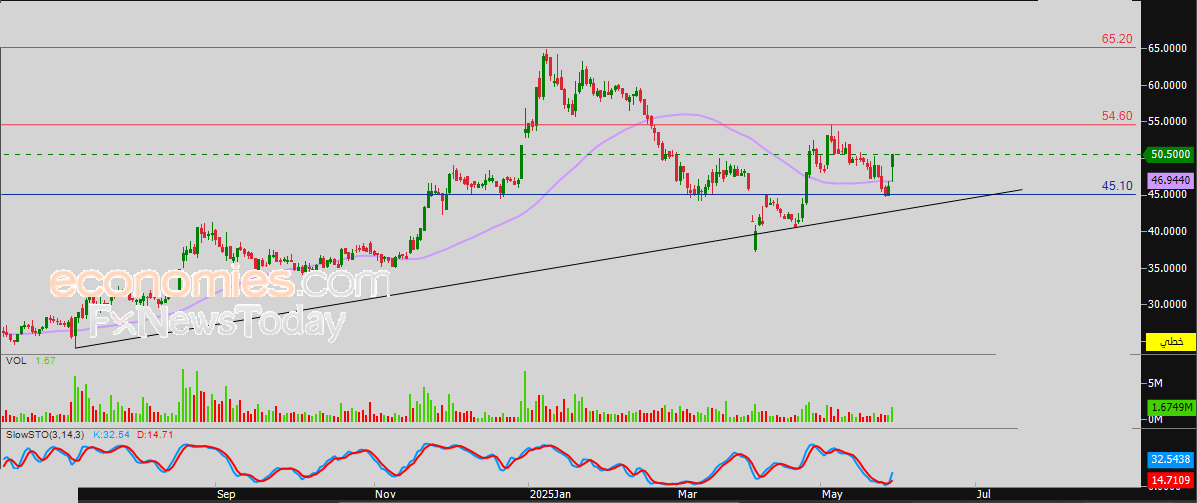The width and height of the screenshot is (1197, 503).
Task: Click the 55.0000 price axis value
Action: click(x=1169, y=121)
